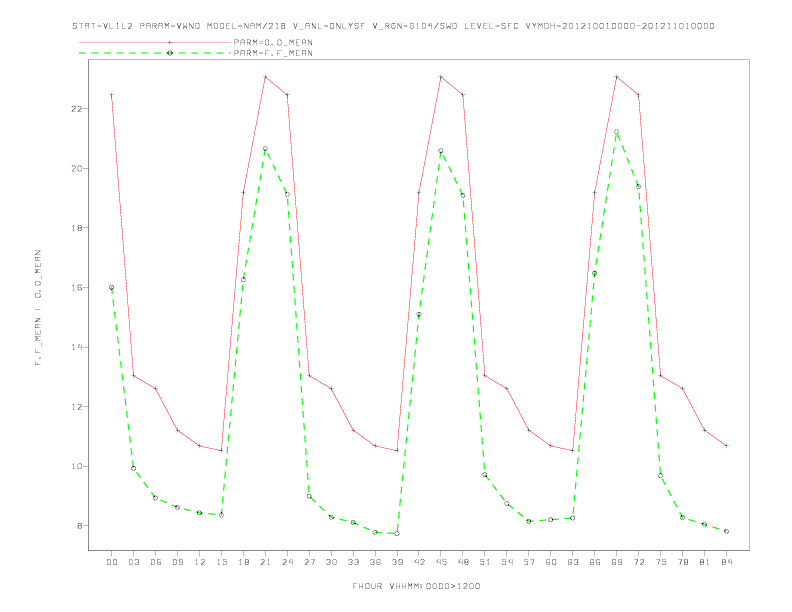Screen dimensions: 792x612
Task: Click the x-axis tick label 45
Action: (x=441, y=562)
